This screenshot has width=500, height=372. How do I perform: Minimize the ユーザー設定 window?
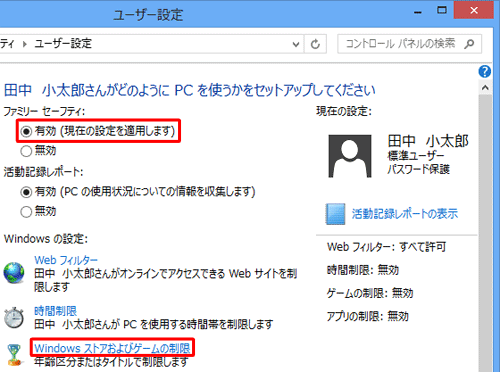(418, 12)
